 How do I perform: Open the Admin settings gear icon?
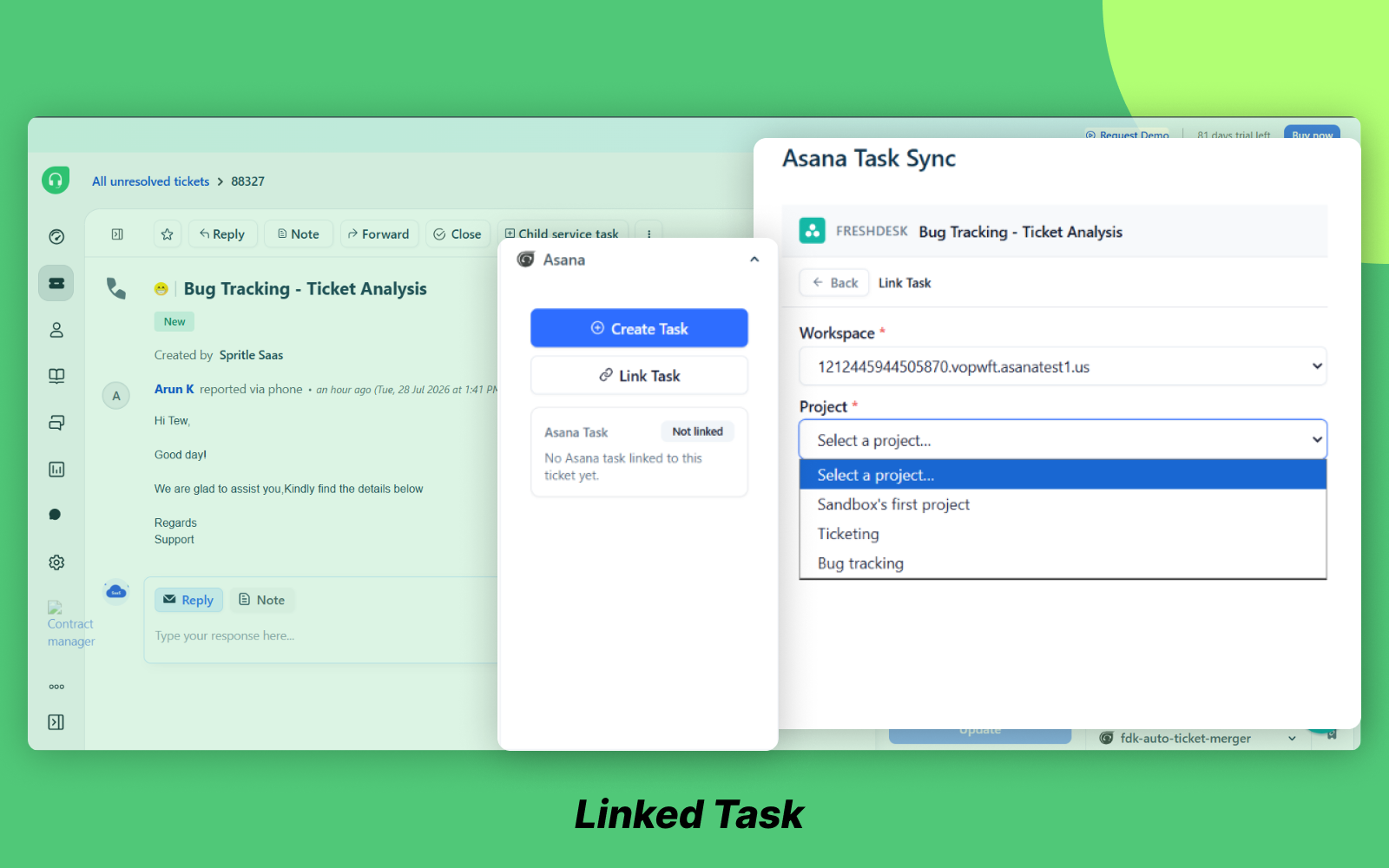(x=56, y=562)
